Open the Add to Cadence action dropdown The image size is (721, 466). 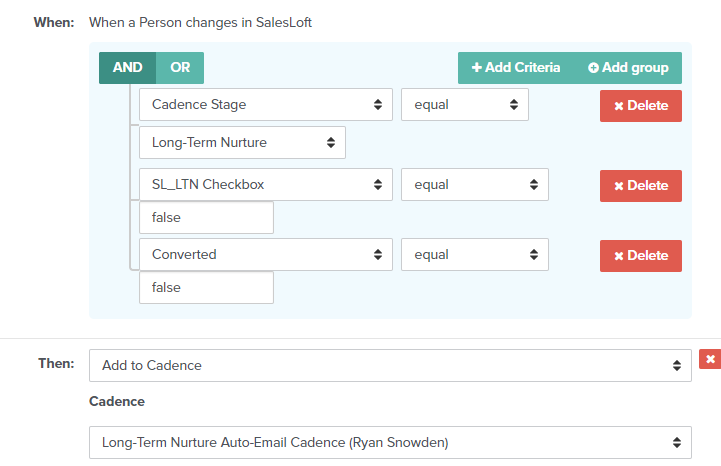[x=390, y=366]
